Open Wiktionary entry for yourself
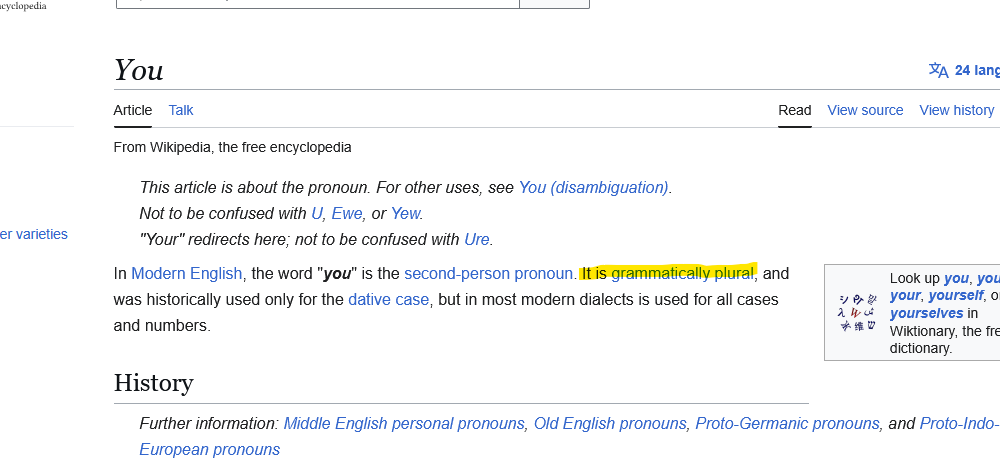The width and height of the screenshot is (1000, 462). [954, 296]
